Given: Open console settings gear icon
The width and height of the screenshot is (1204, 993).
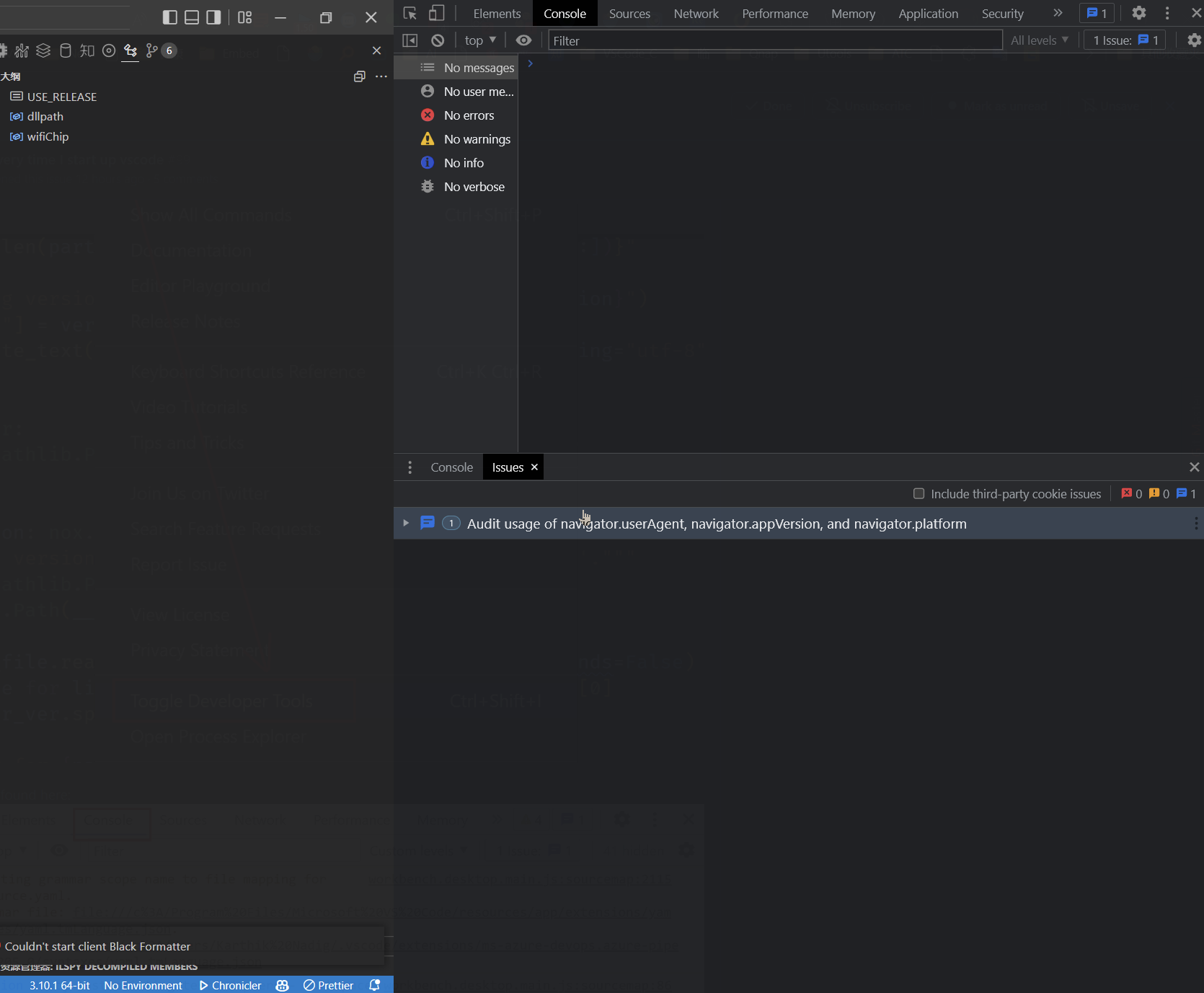Looking at the screenshot, I should coord(1195,40).
